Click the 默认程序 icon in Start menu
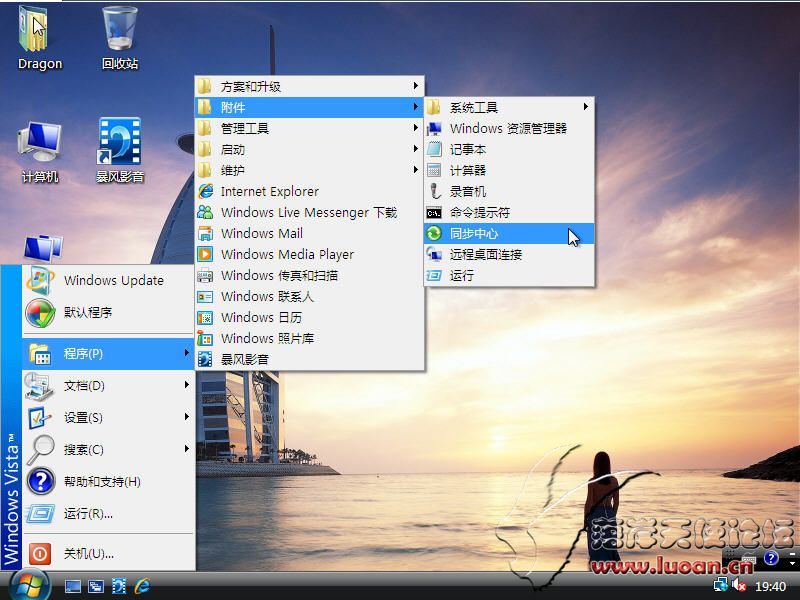 point(40,312)
